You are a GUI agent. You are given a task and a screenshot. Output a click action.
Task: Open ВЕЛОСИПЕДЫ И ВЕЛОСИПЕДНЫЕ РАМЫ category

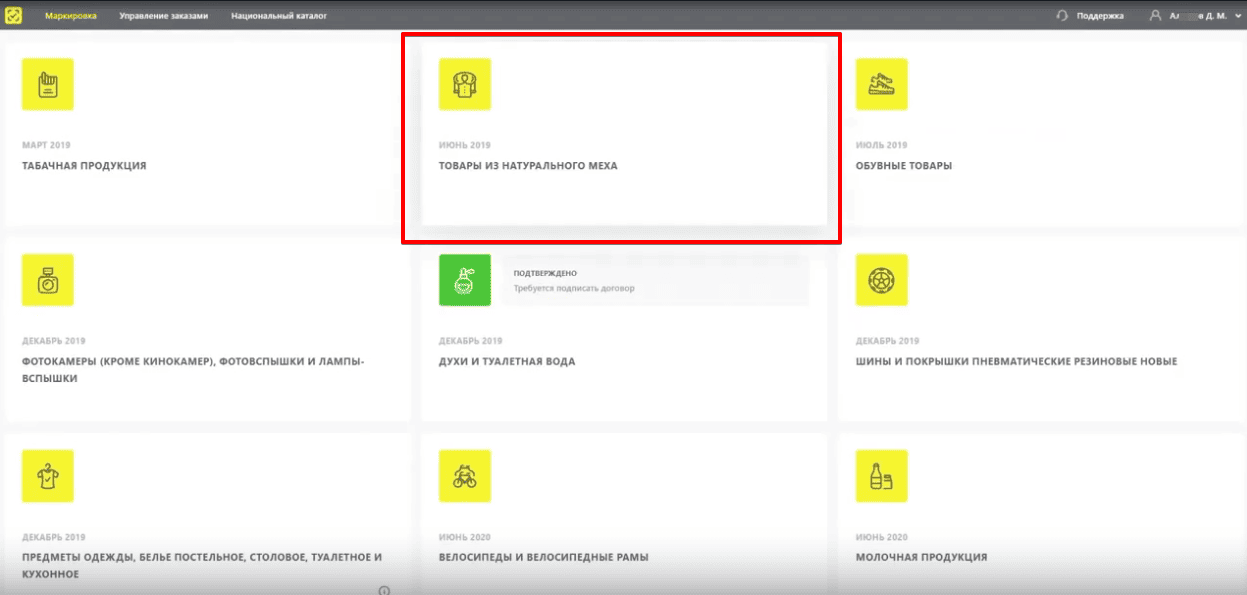(543, 558)
